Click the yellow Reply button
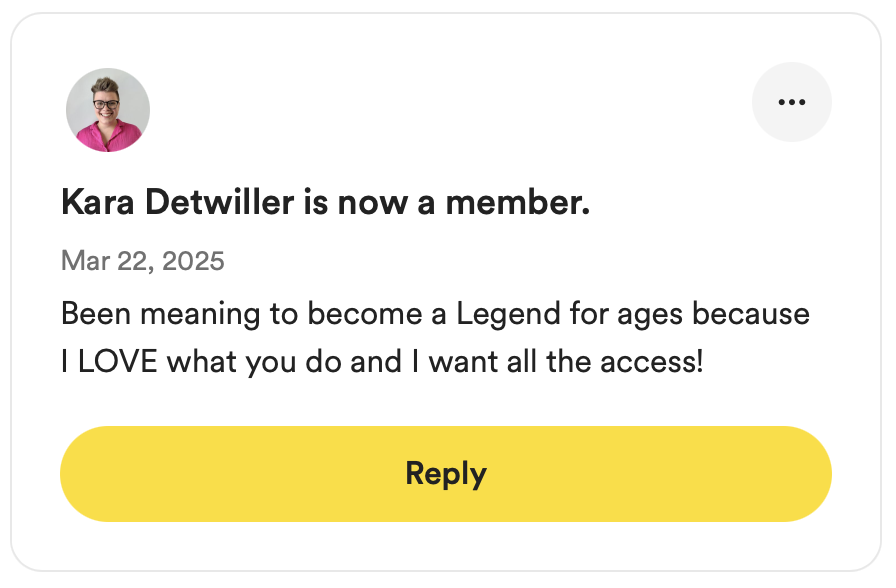Viewport: 896px width, 588px height. [x=446, y=474]
